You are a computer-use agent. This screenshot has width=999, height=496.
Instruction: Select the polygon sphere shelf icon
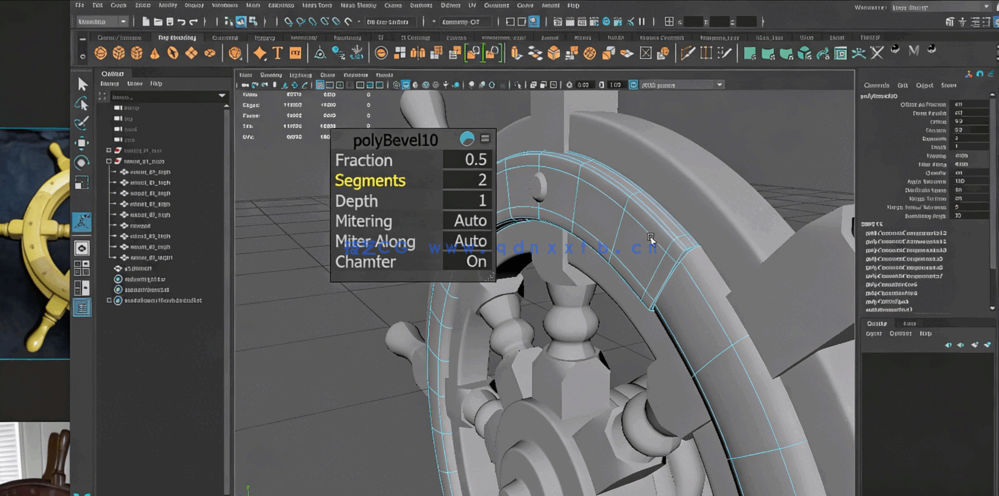(101, 53)
